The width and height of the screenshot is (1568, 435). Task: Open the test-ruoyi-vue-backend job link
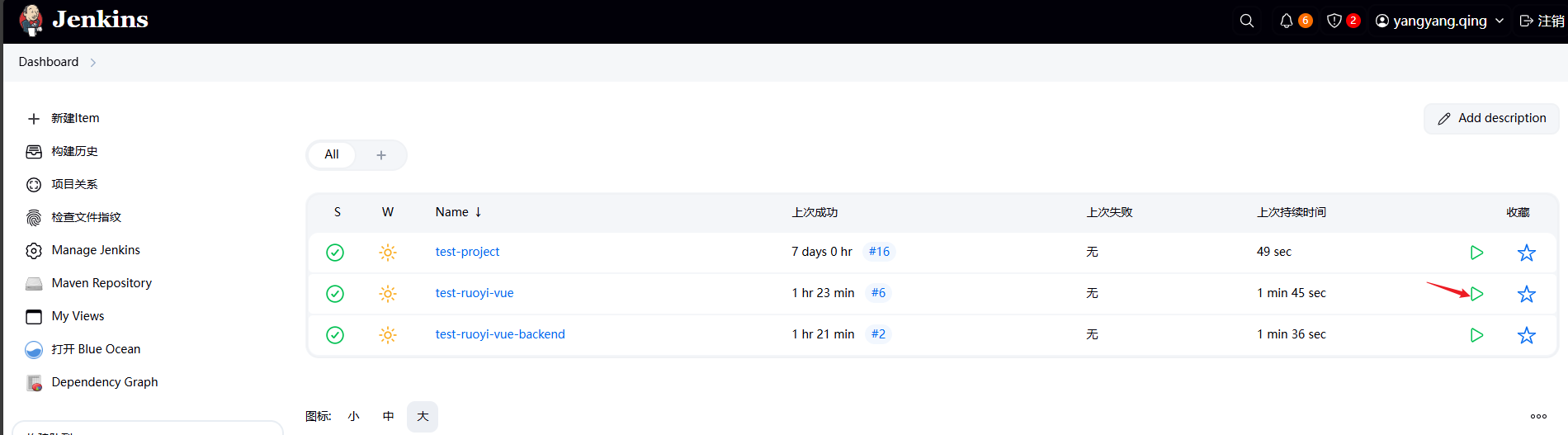[x=500, y=334]
